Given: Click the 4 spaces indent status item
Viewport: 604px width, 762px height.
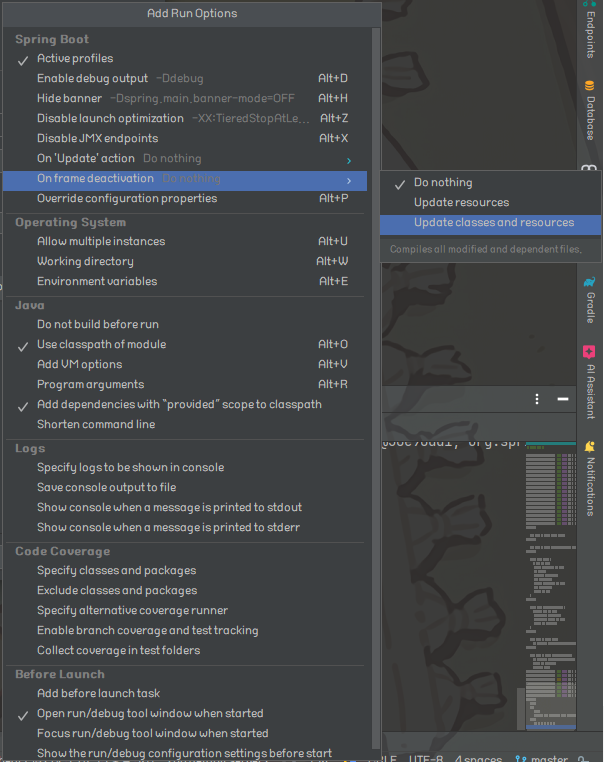Looking at the screenshot, I should [478, 758].
